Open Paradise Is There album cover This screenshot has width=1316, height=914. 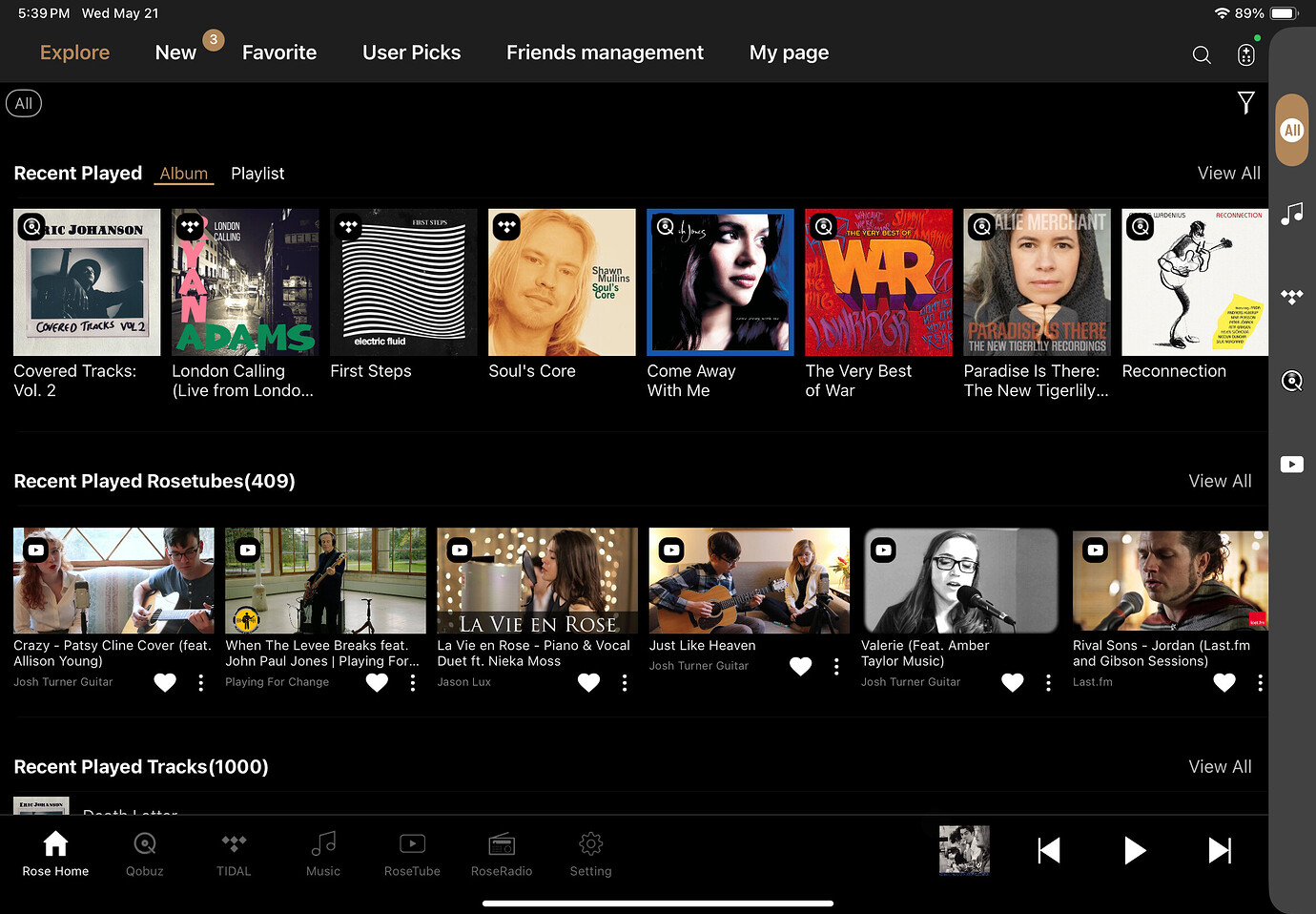tap(1037, 282)
